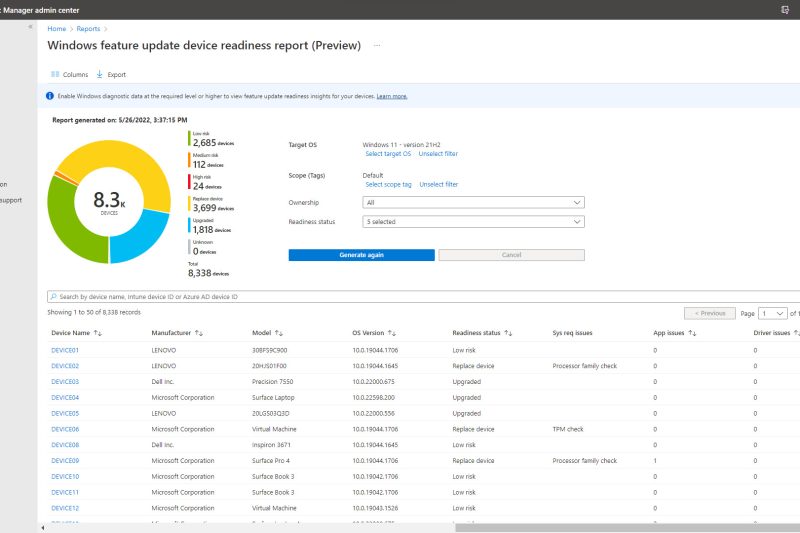Click the TPM check cell for DEVICE06

[x=568, y=429]
